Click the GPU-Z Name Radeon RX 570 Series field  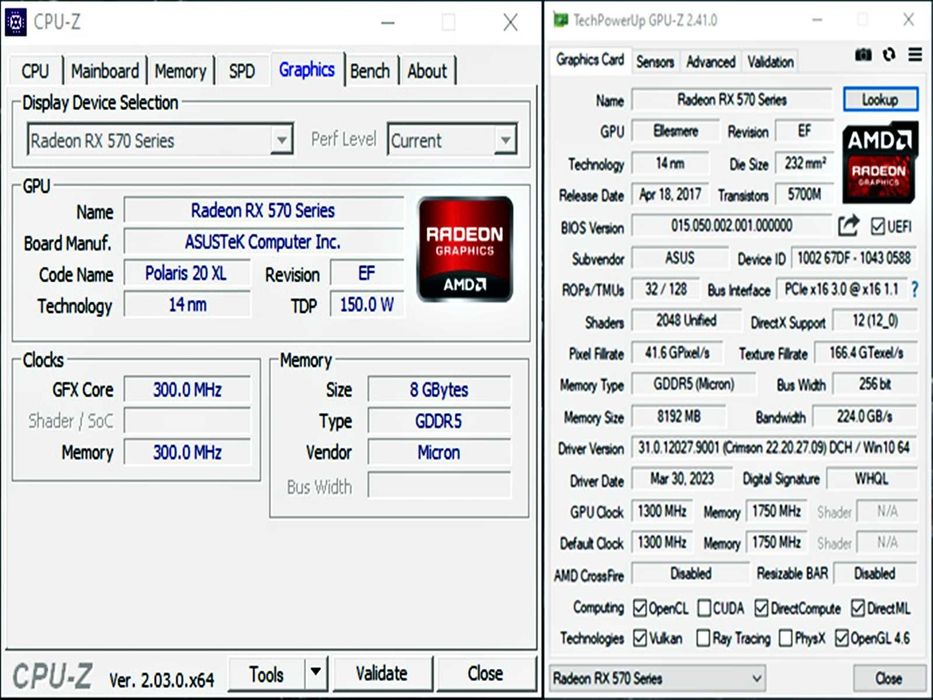pyautogui.click(x=732, y=99)
